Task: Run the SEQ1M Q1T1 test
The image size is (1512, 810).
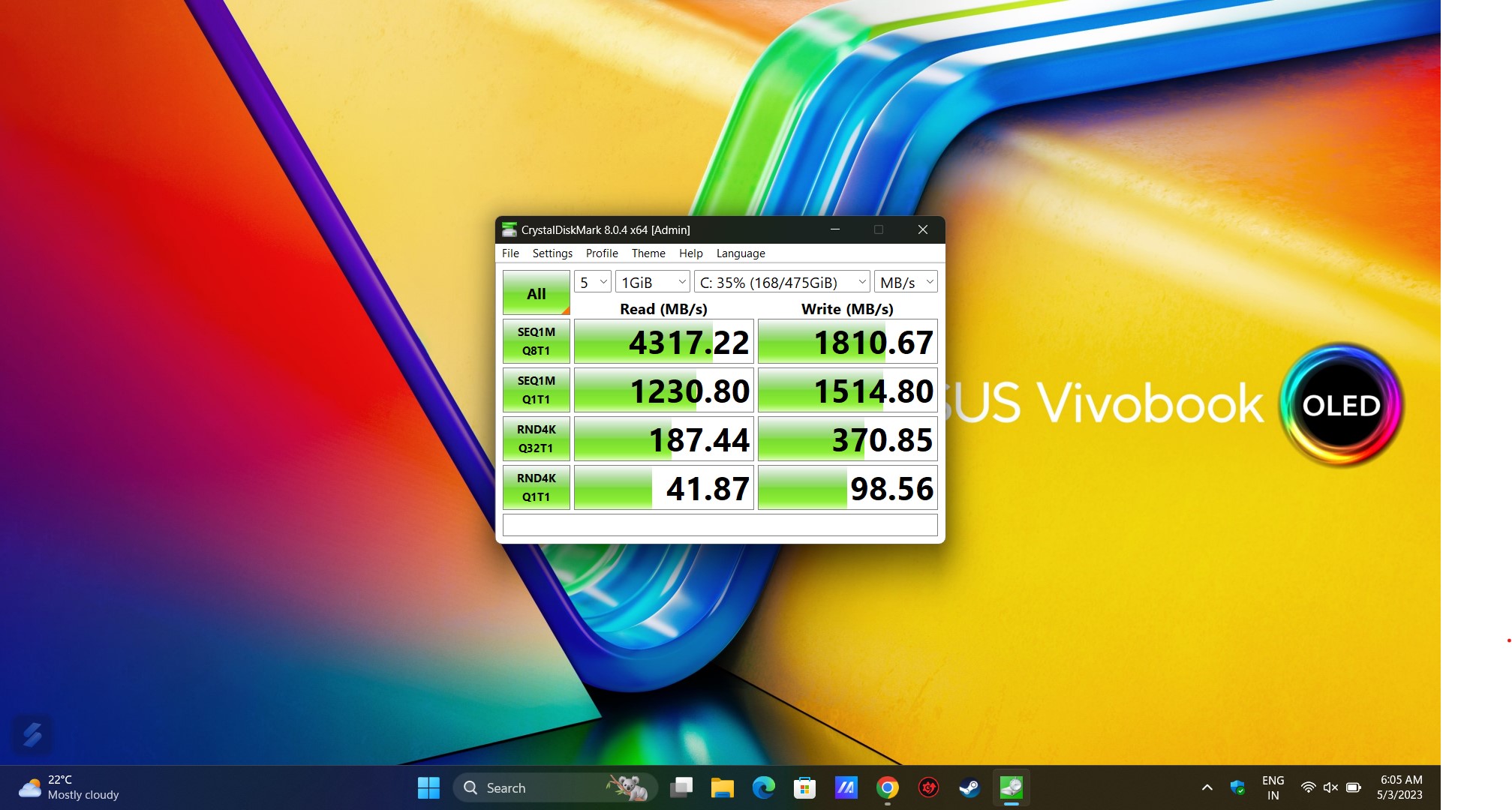Action: tap(536, 390)
